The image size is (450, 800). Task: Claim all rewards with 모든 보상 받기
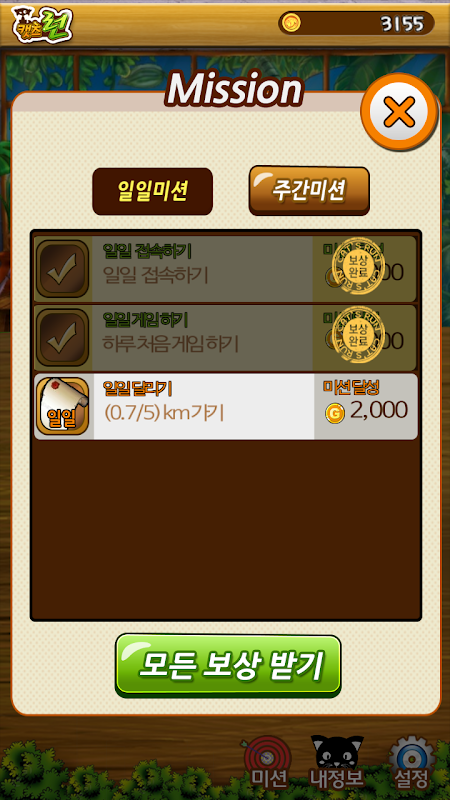pyautogui.click(x=228, y=664)
